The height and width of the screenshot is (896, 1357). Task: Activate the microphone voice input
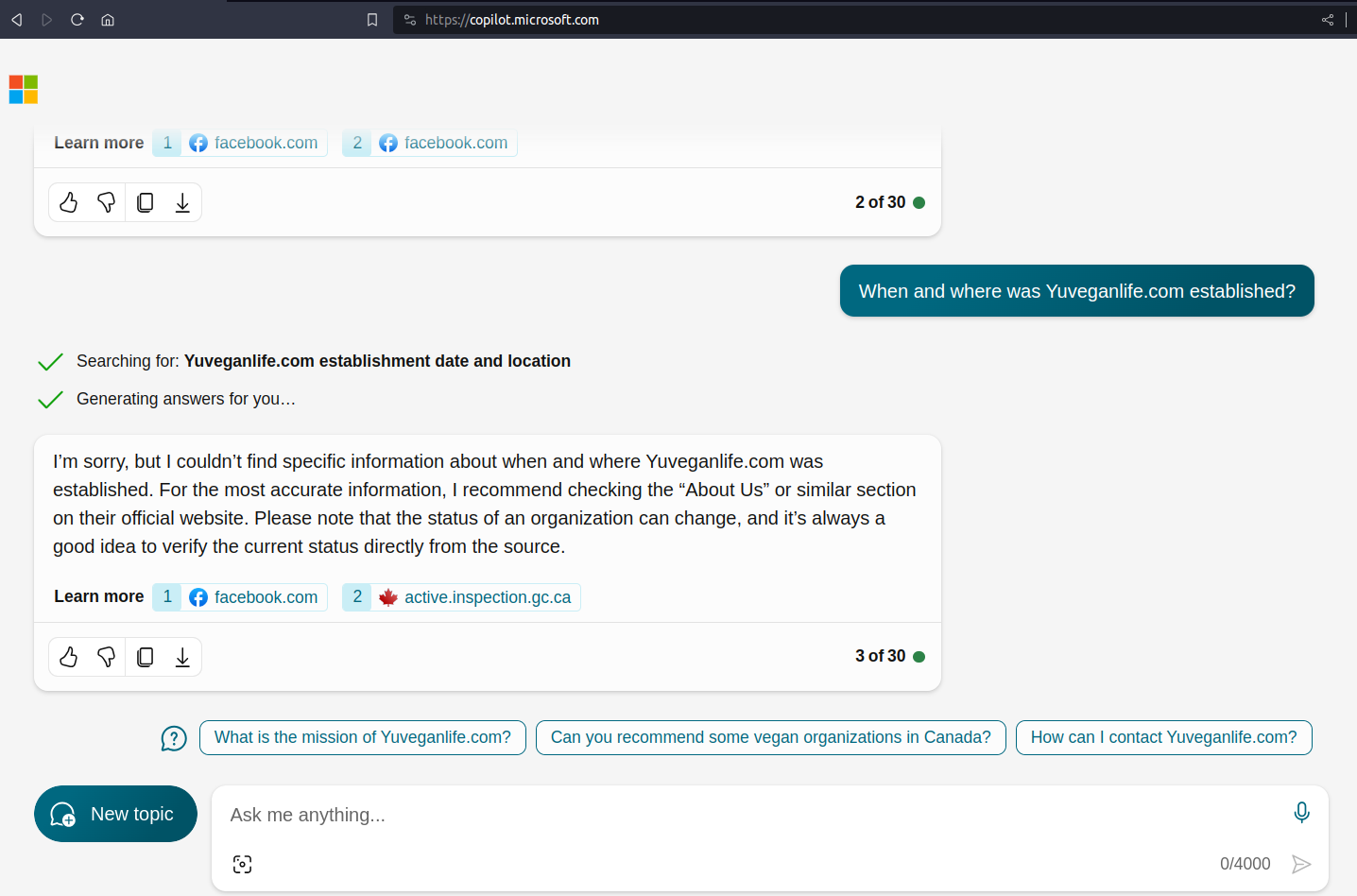pyautogui.click(x=1301, y=813)
